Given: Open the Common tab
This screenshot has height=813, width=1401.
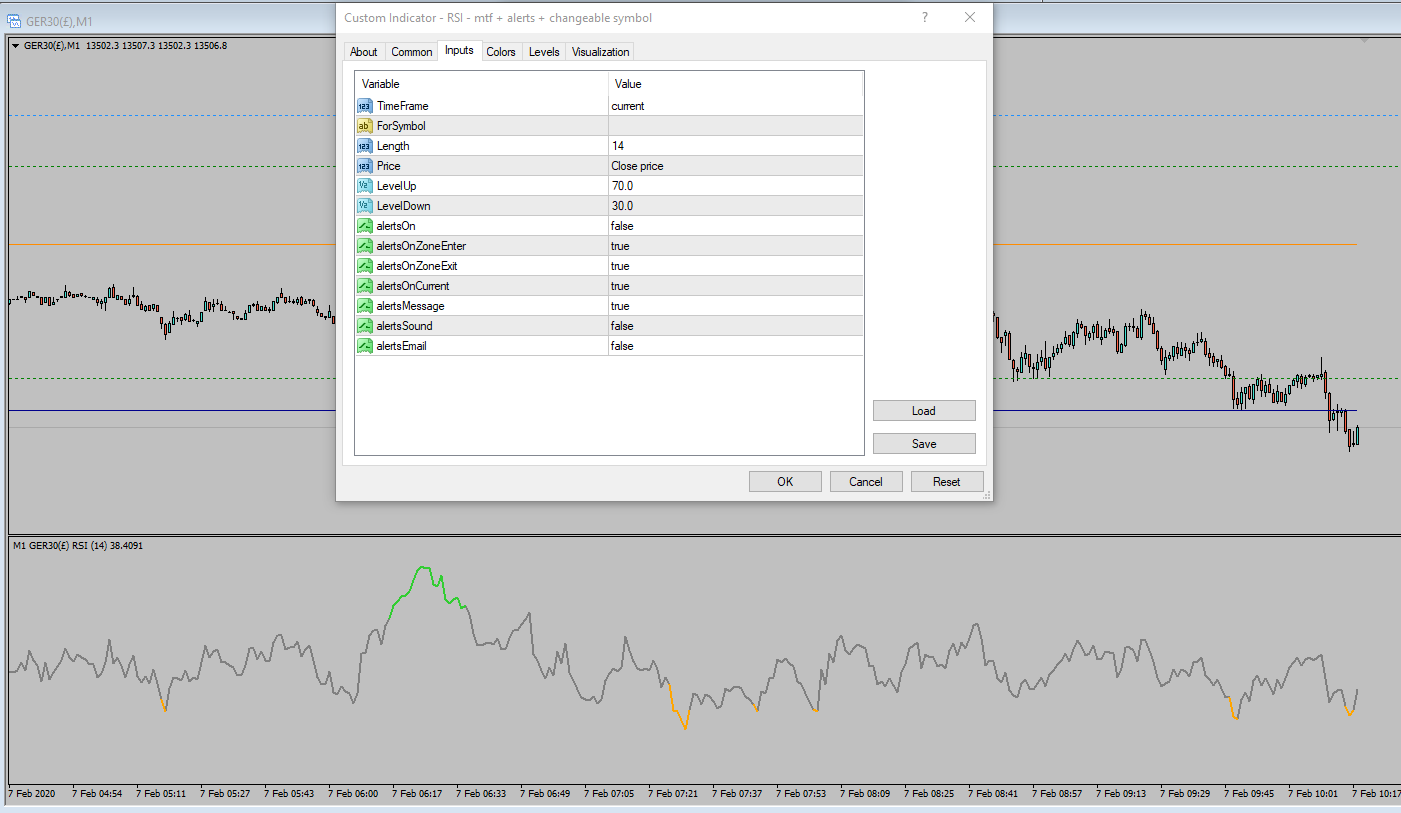Looking at the screenshot, I should pyautogui.click(x=412, y=52).
